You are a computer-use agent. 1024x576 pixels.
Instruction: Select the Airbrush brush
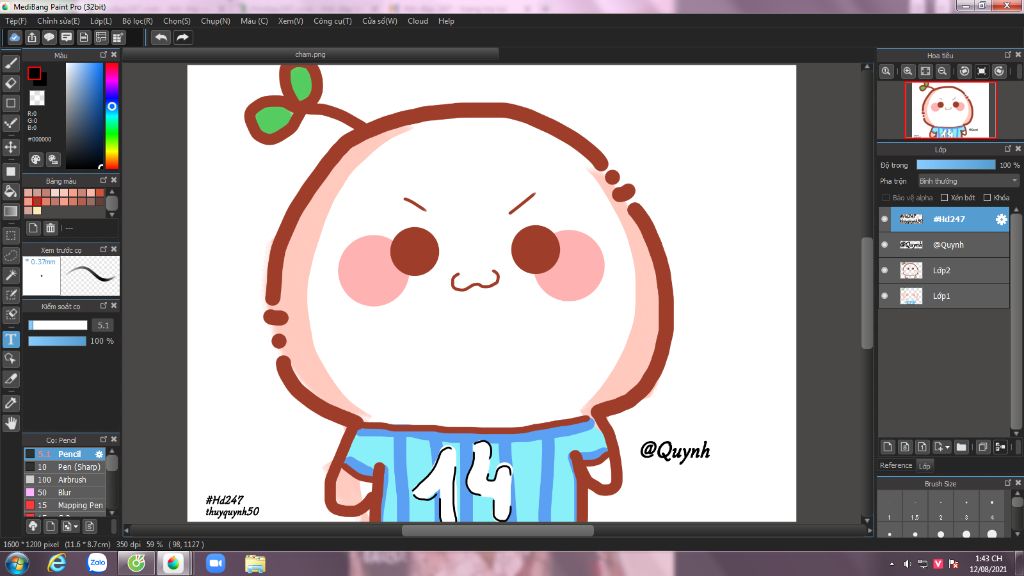coord(65,479)
